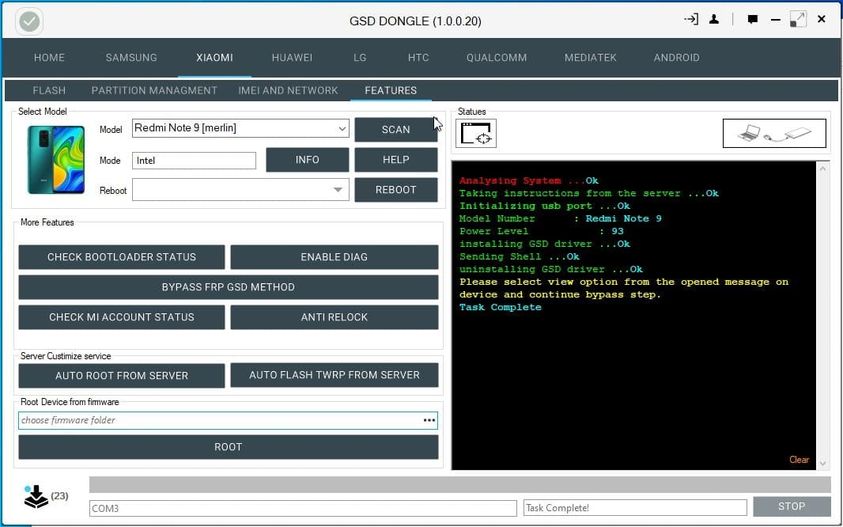The width and height of the screenshot is (843, 527).
Task: Click 'installing GSD driver ...Ok' log line
Action: (x=545, y=244)
